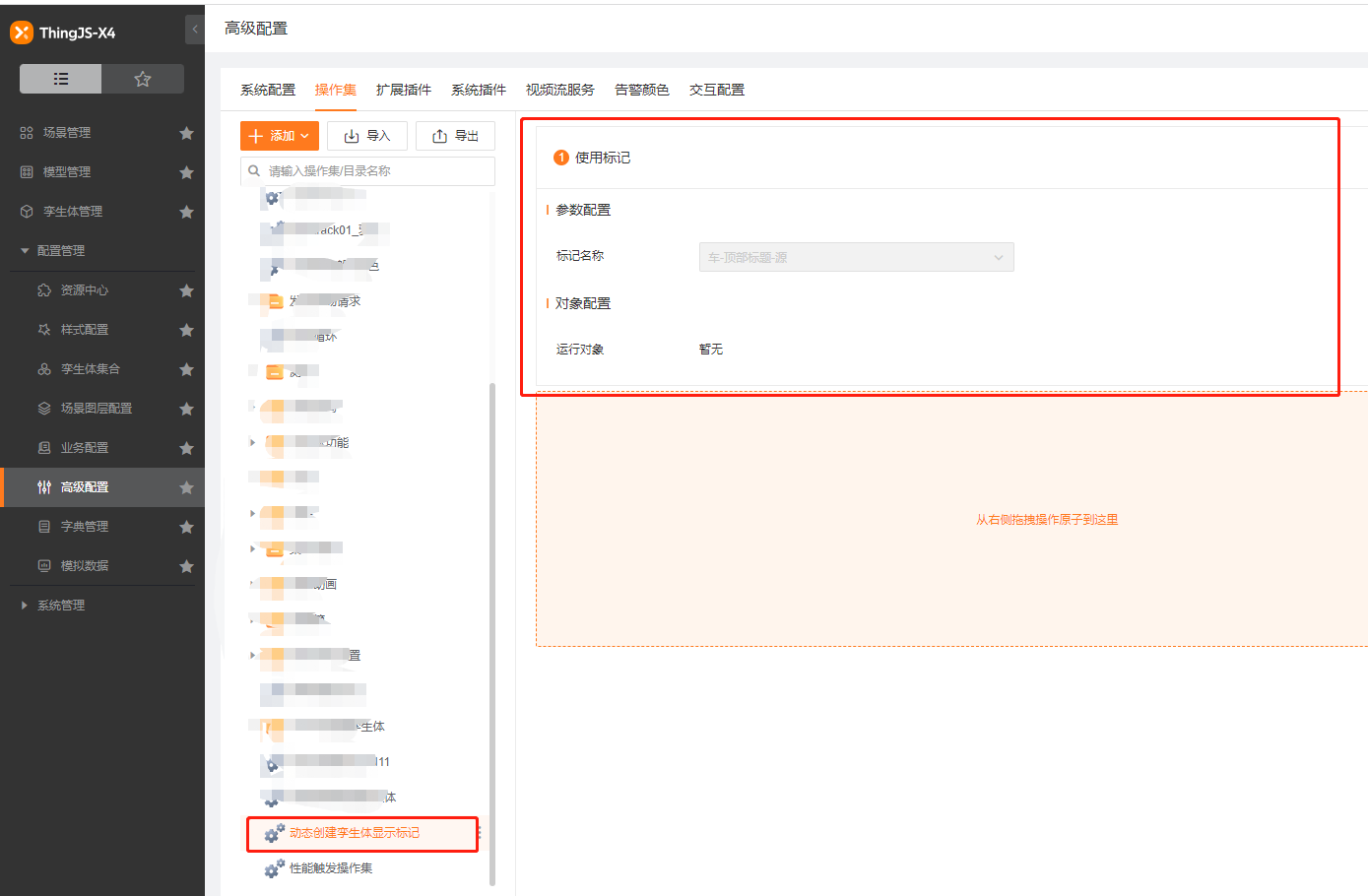Open 模拟数据 in the sidebar
This screenshot has width=1368, height=896.
[85, 566]
